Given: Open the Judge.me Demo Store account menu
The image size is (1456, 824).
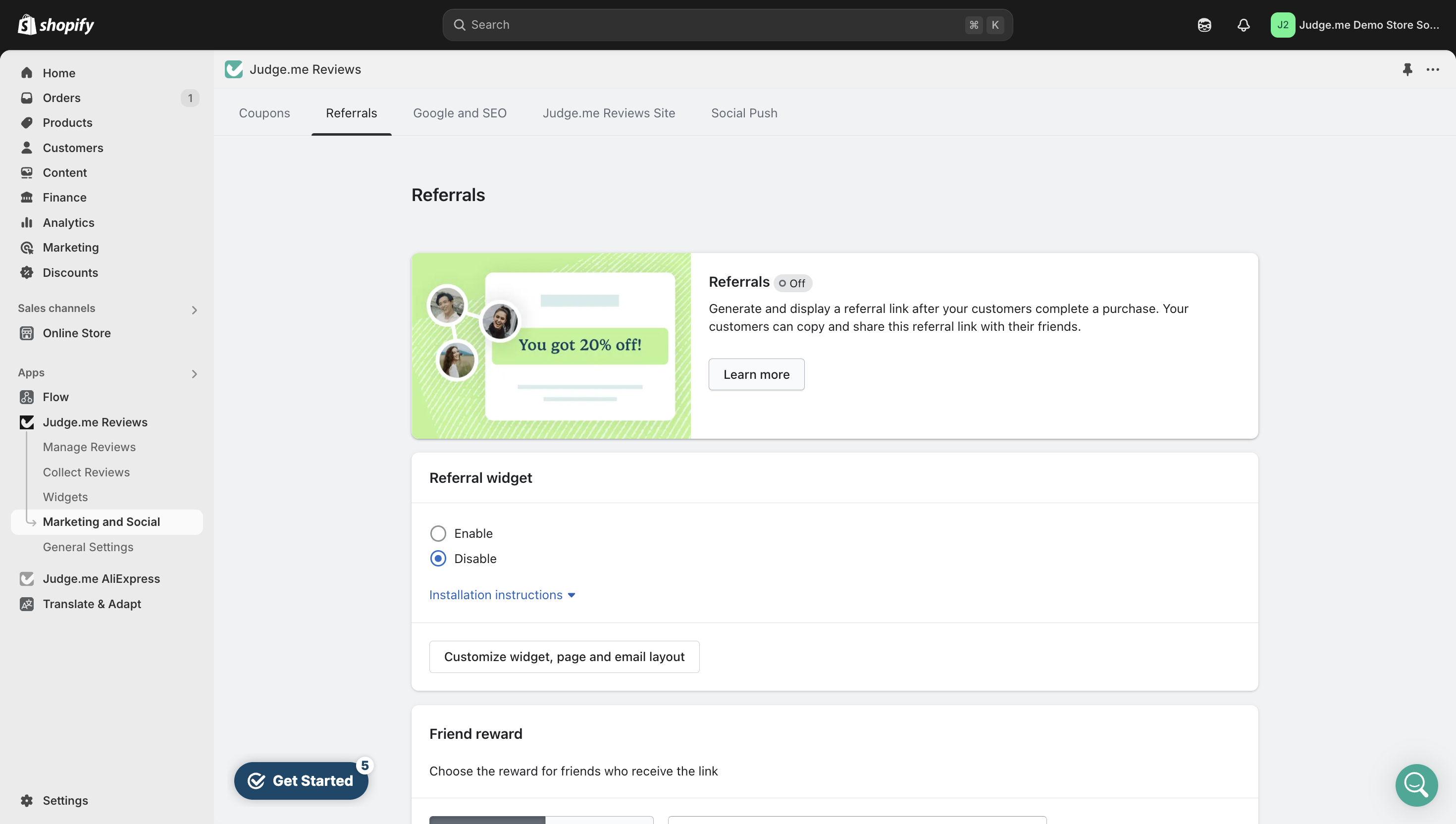Looking at the screenshot, I should pyautogui.click(x=1356, y=25).
